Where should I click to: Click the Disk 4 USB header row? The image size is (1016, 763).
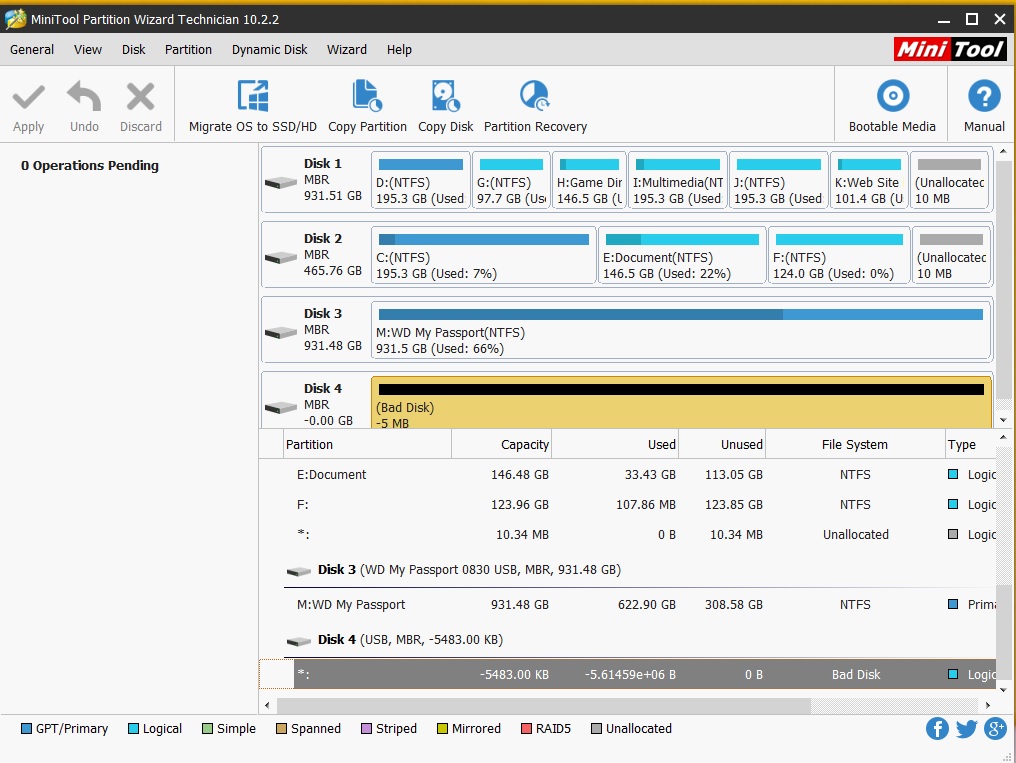[x=640, y=640]
